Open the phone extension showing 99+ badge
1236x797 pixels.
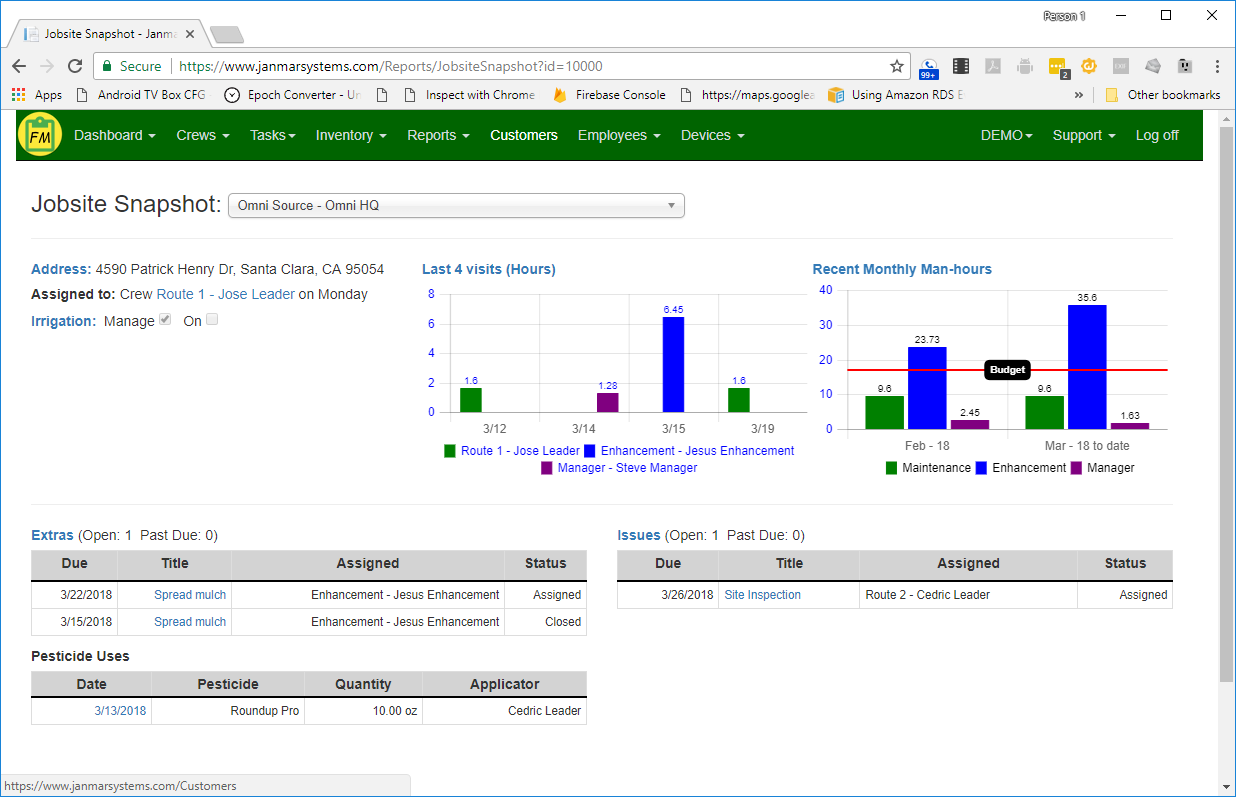click(x=929, y=65)
